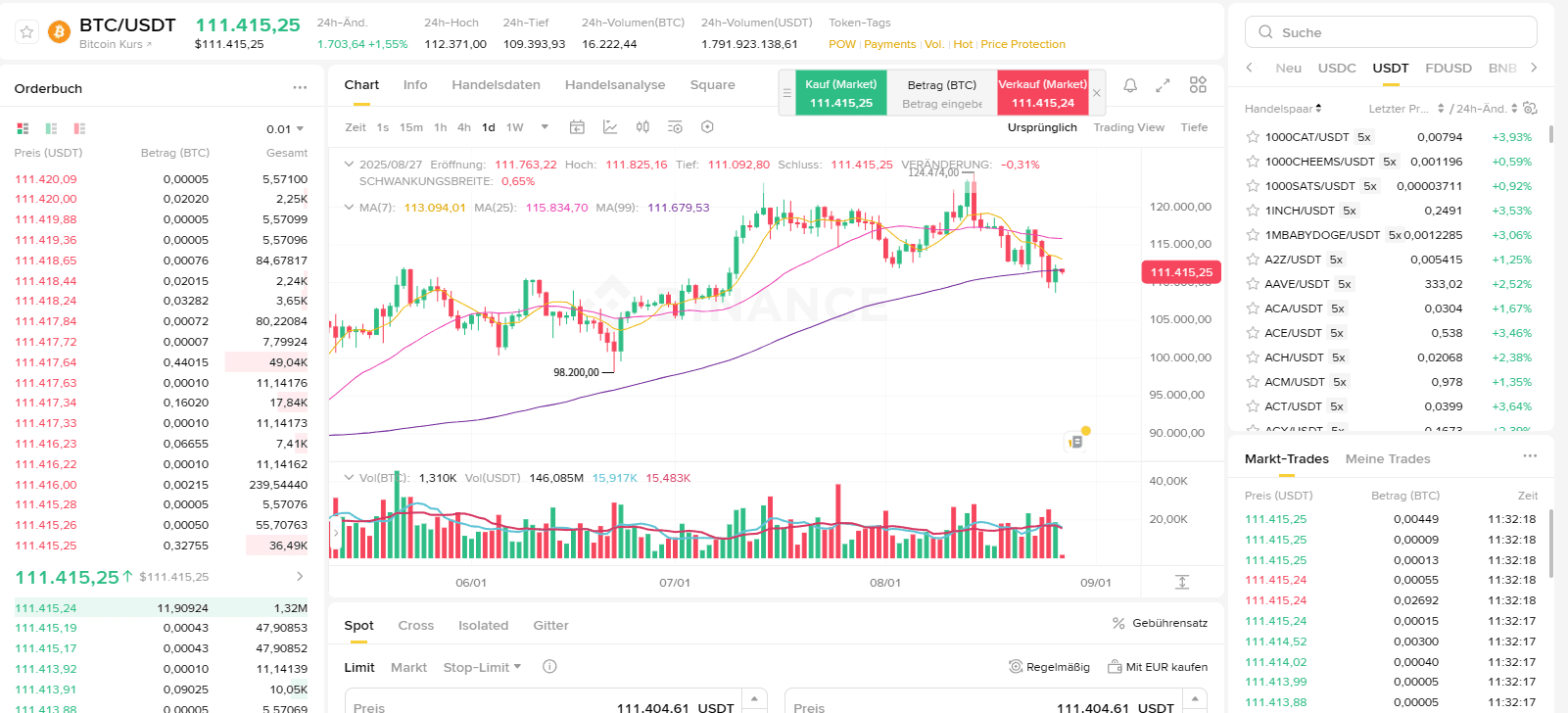Open orderbook mid-price chevron arrow
This screenshot has height=713, width=1568.
click(300, 577)
